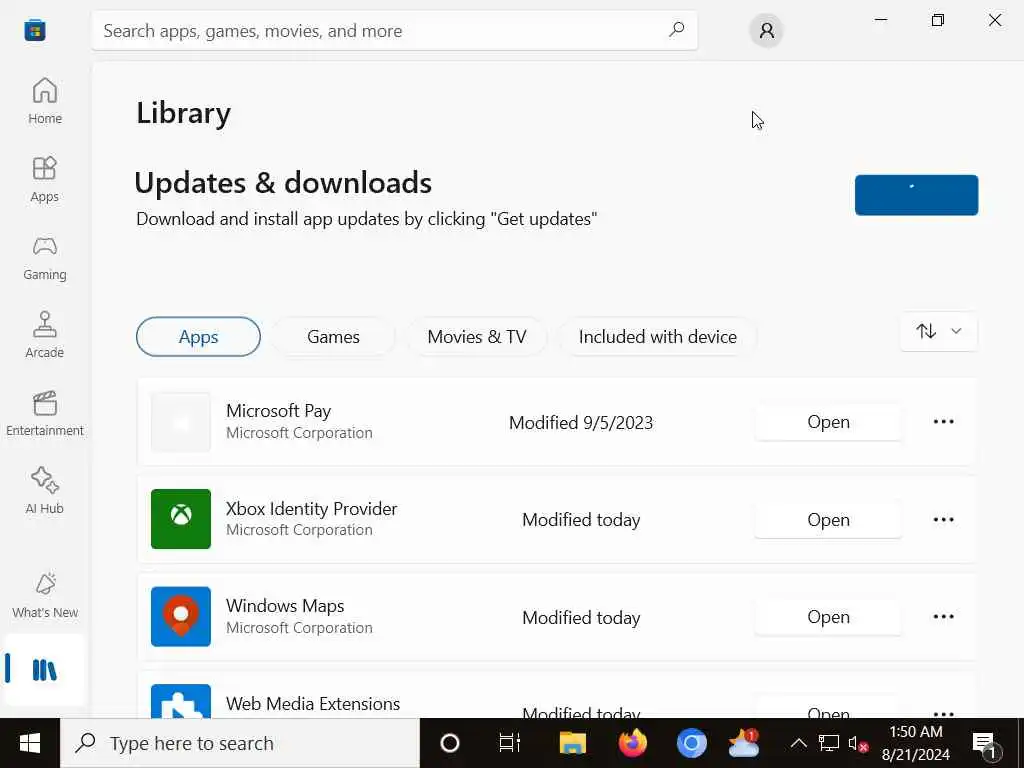Select the Library icon in sidebar
The height and width of the screenshot is (768, 1024).
tap(44, 670)
